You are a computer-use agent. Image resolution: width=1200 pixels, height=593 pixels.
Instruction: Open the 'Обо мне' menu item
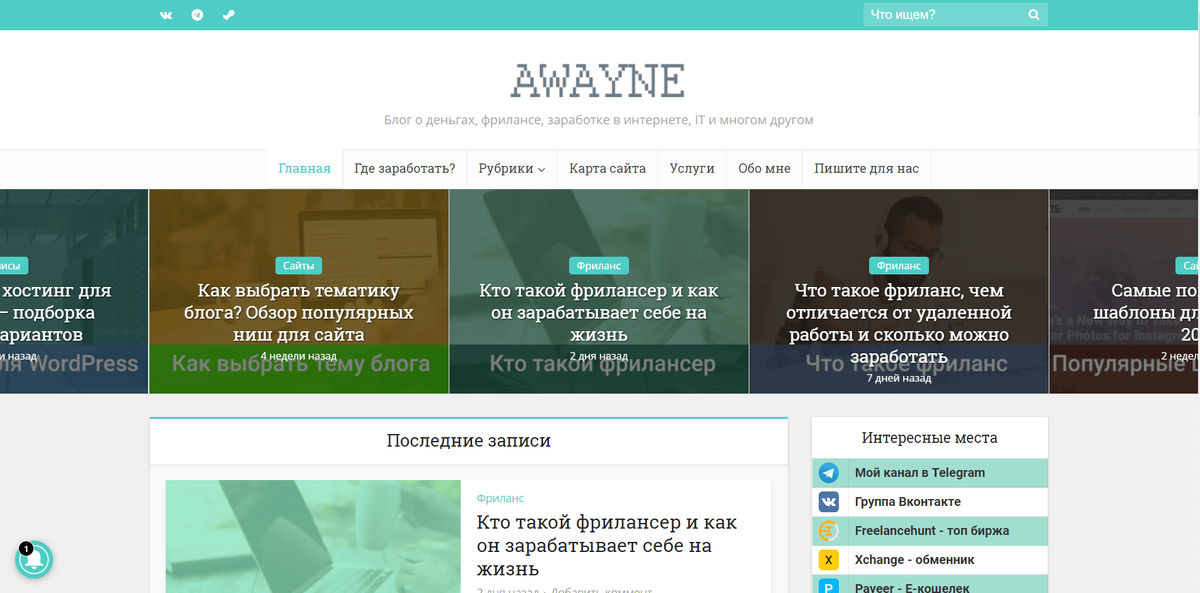tap(764, 168)
